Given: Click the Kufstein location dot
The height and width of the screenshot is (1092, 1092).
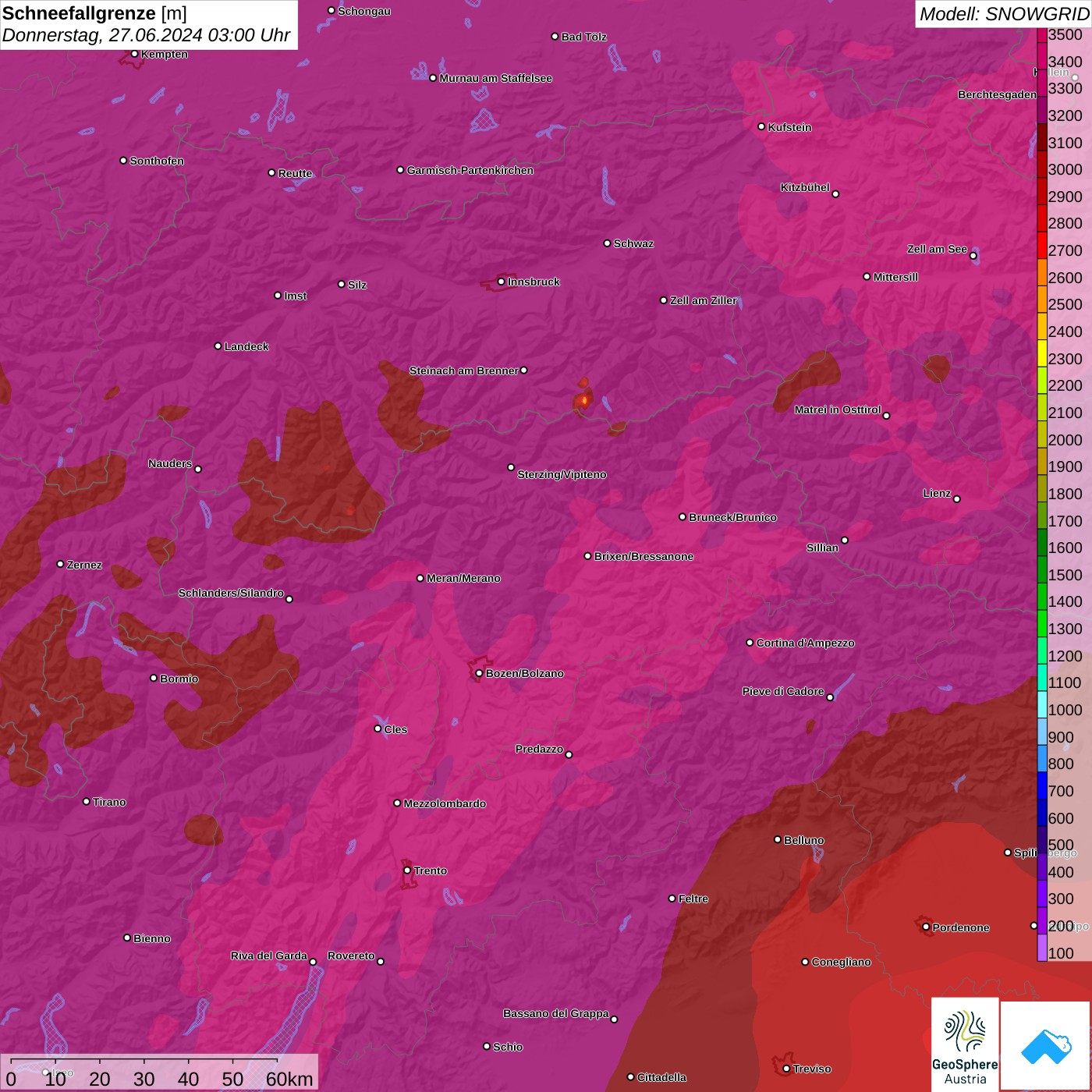Looking at the screenshot, I should tap(761, 126).
